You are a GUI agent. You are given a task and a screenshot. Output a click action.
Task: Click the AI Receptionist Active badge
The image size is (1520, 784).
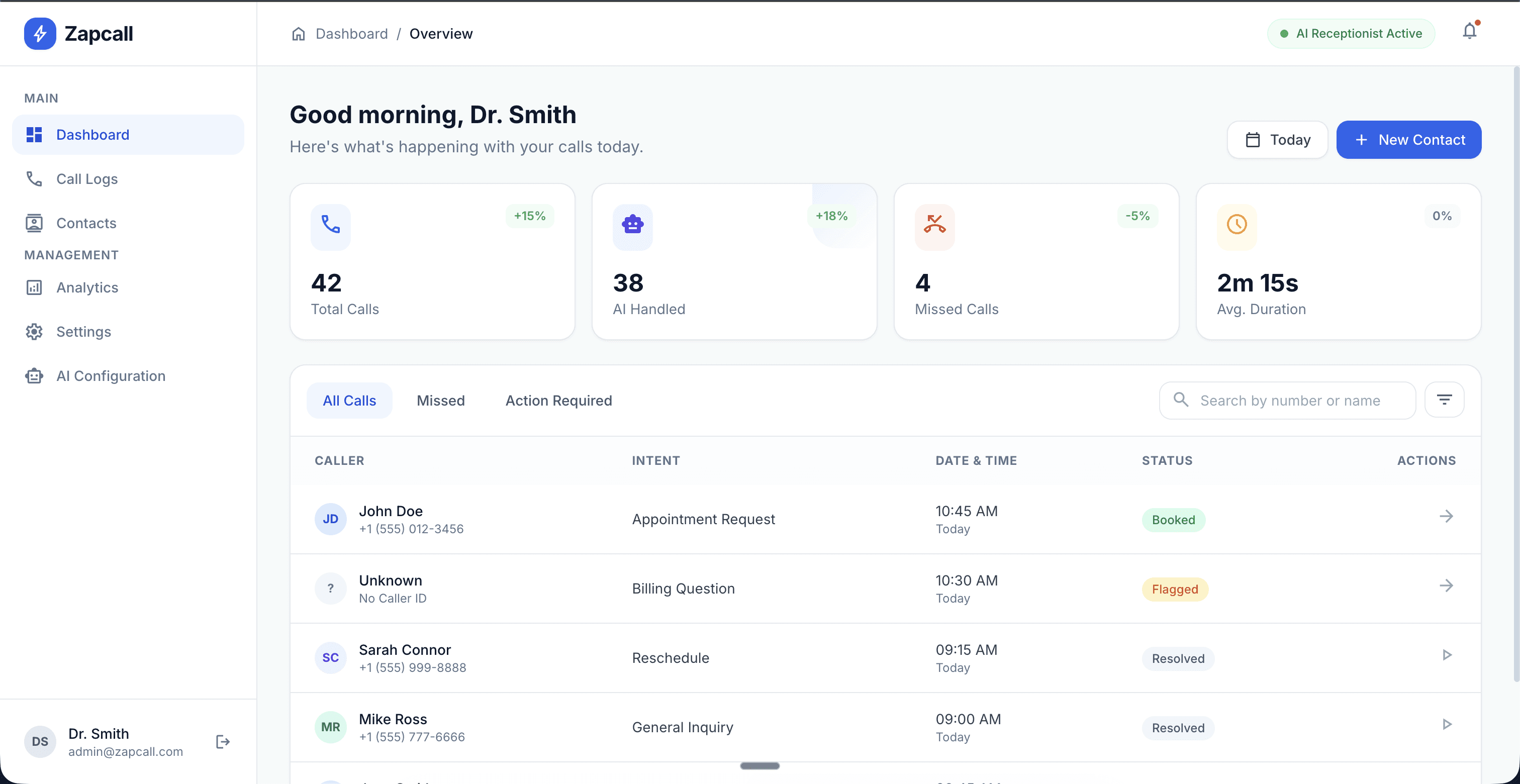point(1350,34)
